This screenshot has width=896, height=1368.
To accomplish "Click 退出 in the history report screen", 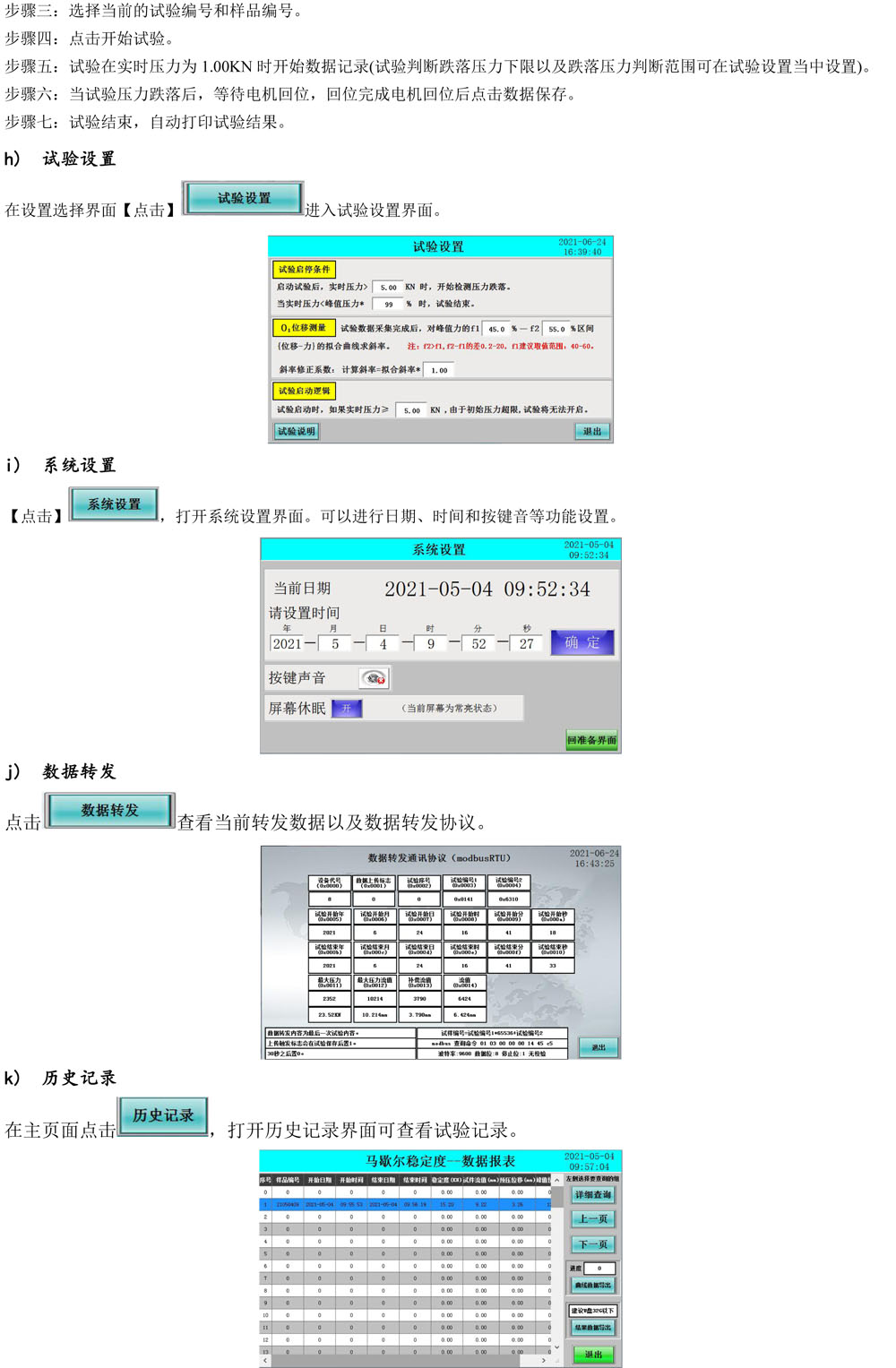I will pyautogui.click(x=593, y=1355).
